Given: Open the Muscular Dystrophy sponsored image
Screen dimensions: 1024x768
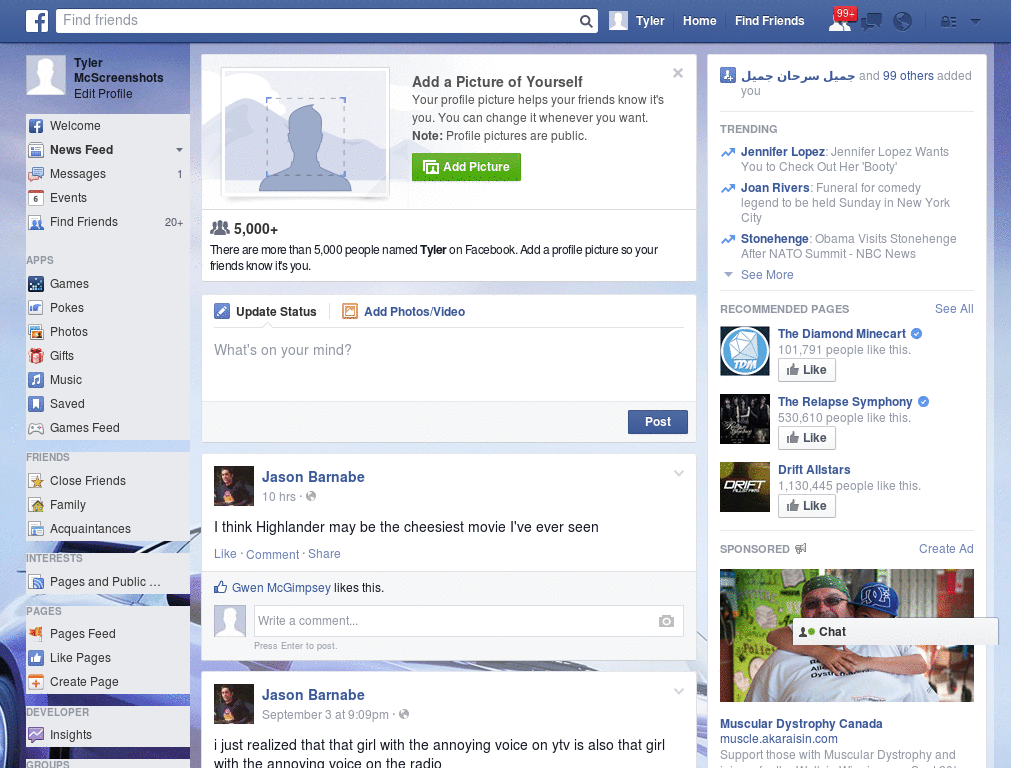Looking at the screenshot, I should pos(846,635).
